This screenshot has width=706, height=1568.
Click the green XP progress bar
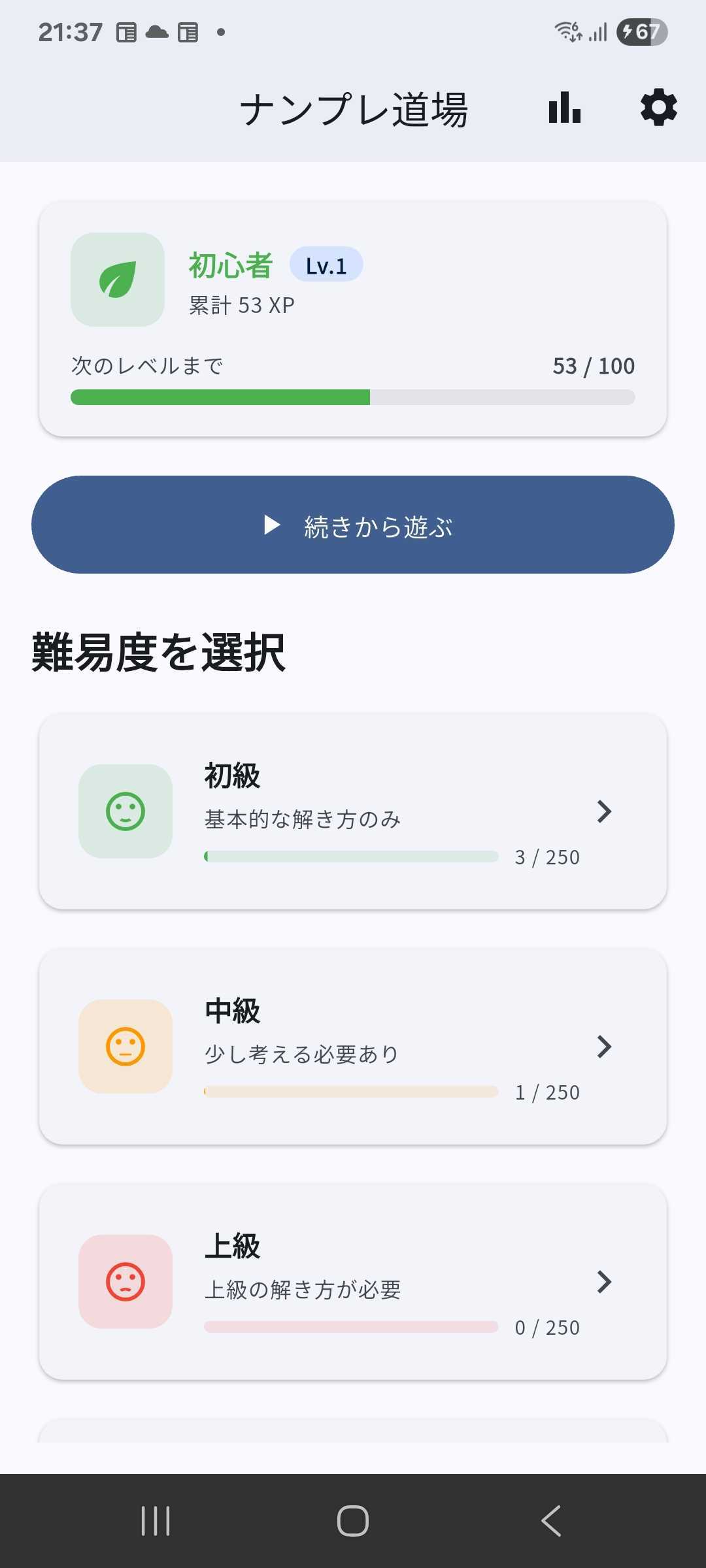[352, 397]
